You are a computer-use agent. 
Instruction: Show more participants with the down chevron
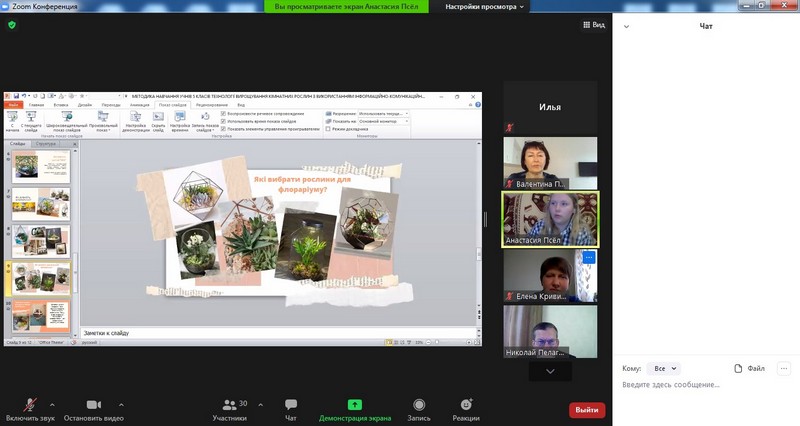tap(550, 371)
